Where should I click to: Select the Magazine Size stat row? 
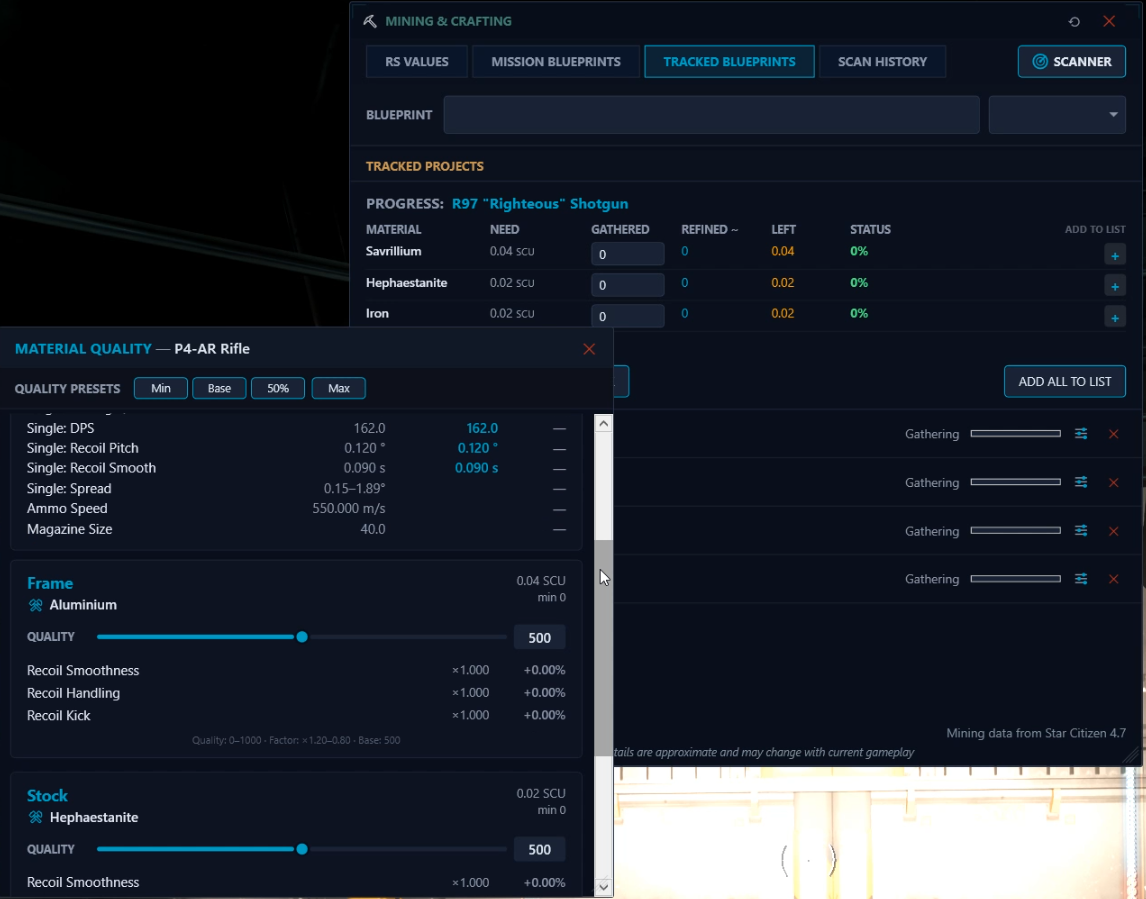(x=296, y=529)
